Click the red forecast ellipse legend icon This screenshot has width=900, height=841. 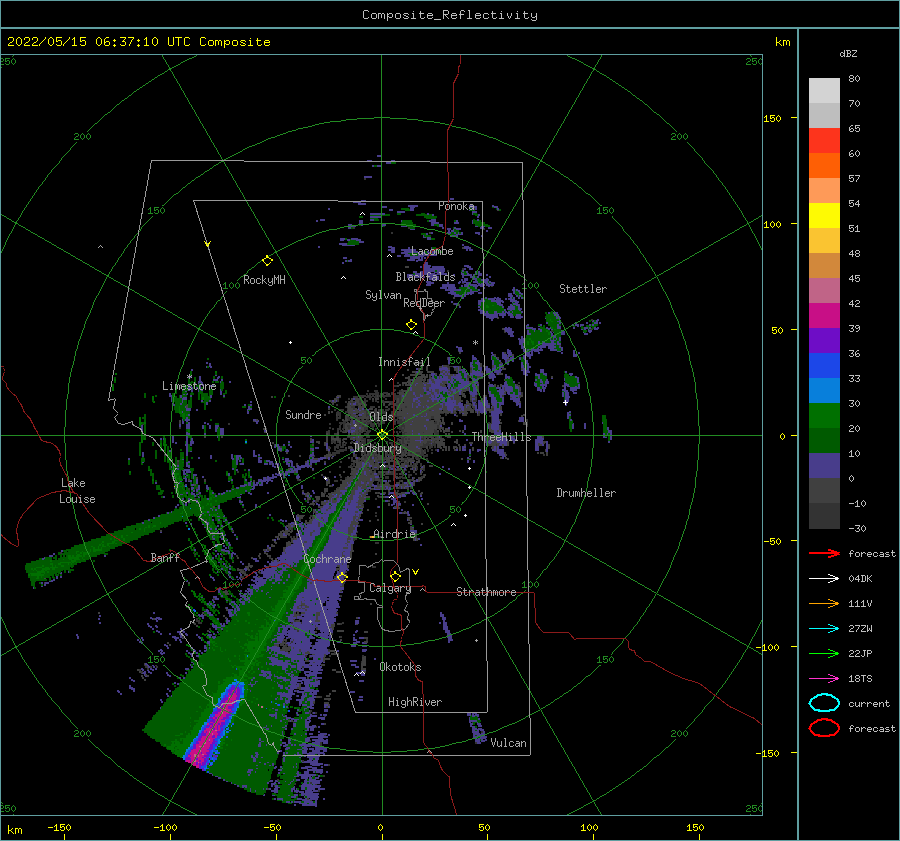tap(824, 728)
